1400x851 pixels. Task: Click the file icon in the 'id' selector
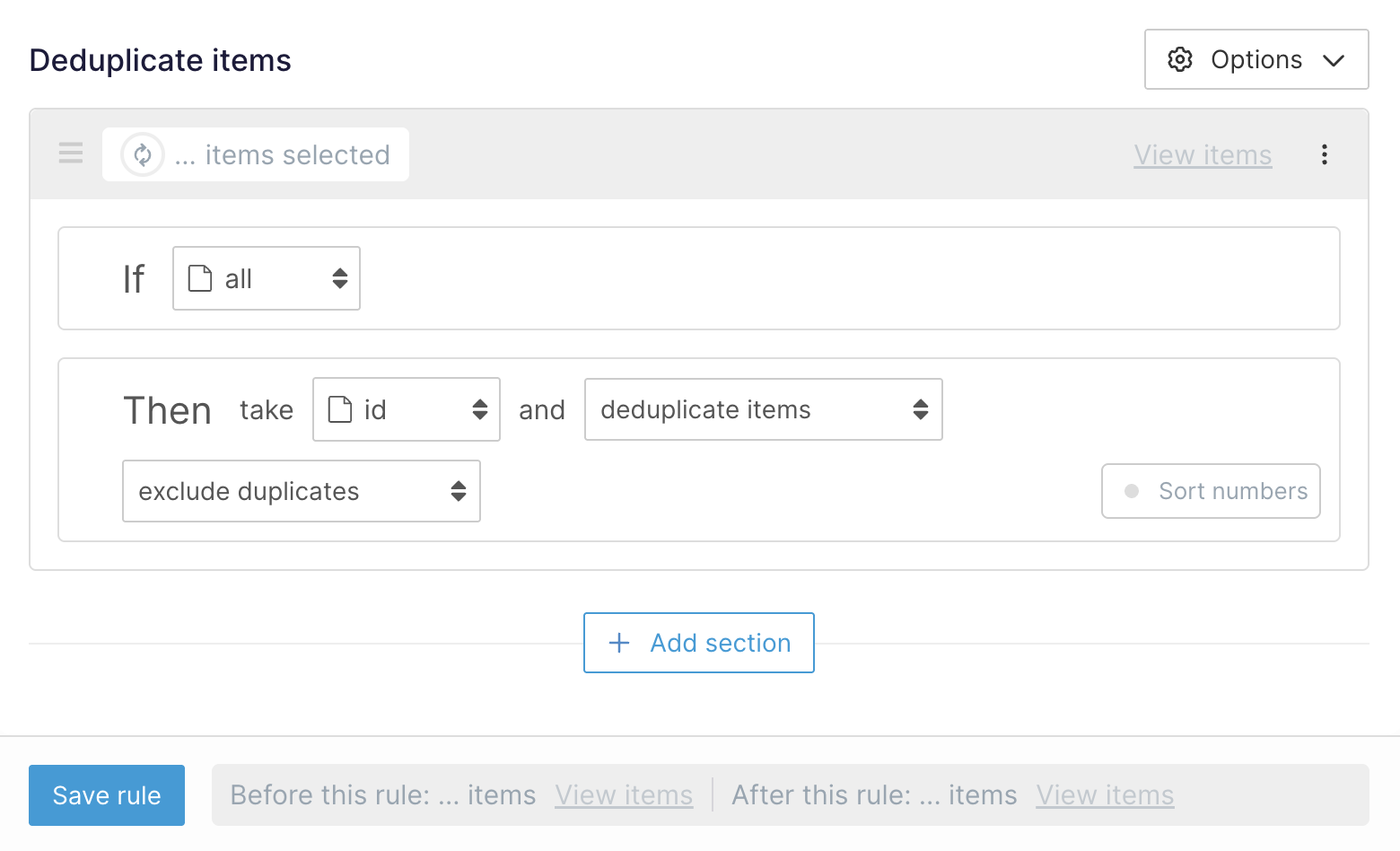[x=340, y=409]
